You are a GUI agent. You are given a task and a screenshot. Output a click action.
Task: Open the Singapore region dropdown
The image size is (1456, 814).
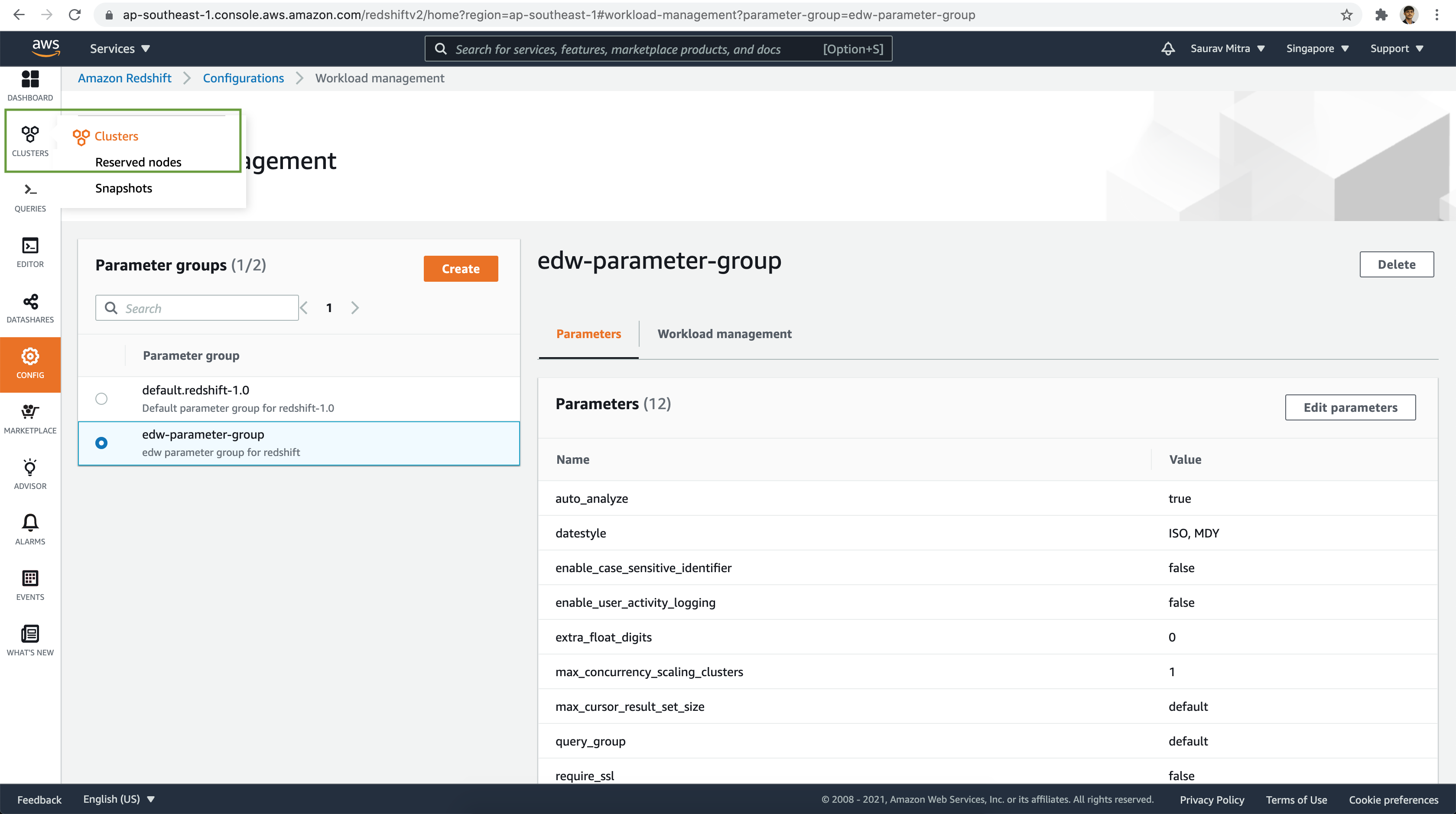[x=1317, y=49]
